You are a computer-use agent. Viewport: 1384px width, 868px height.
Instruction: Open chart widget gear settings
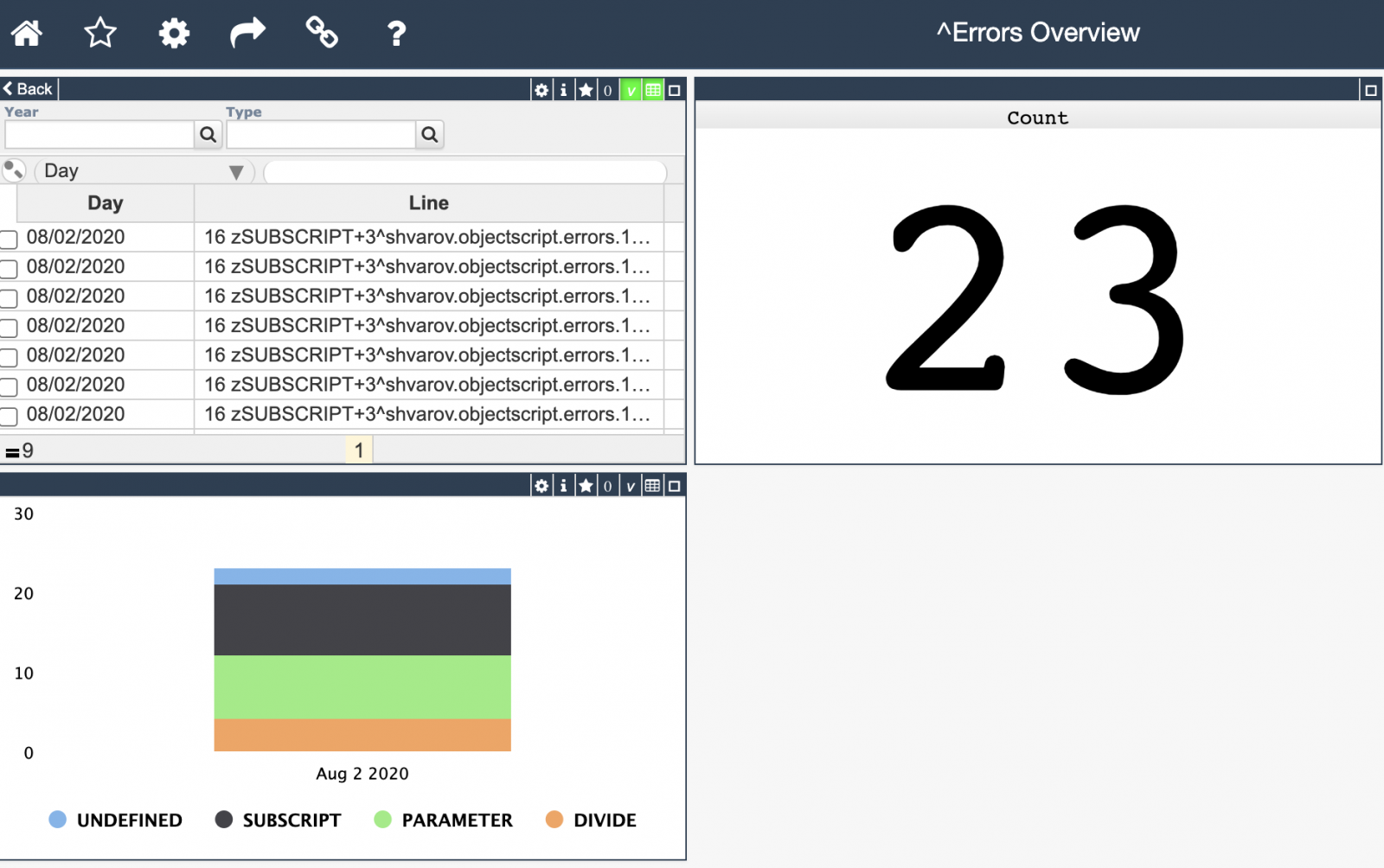click(x=541, y=486)
